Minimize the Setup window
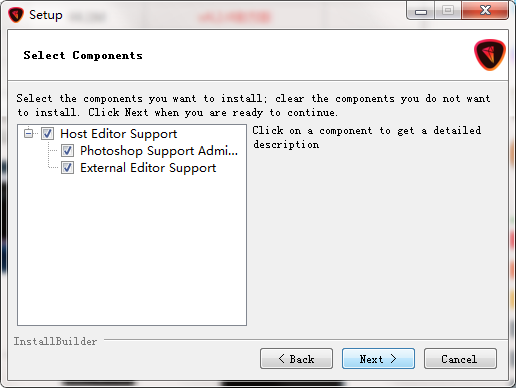 click(x=421, y=11)
